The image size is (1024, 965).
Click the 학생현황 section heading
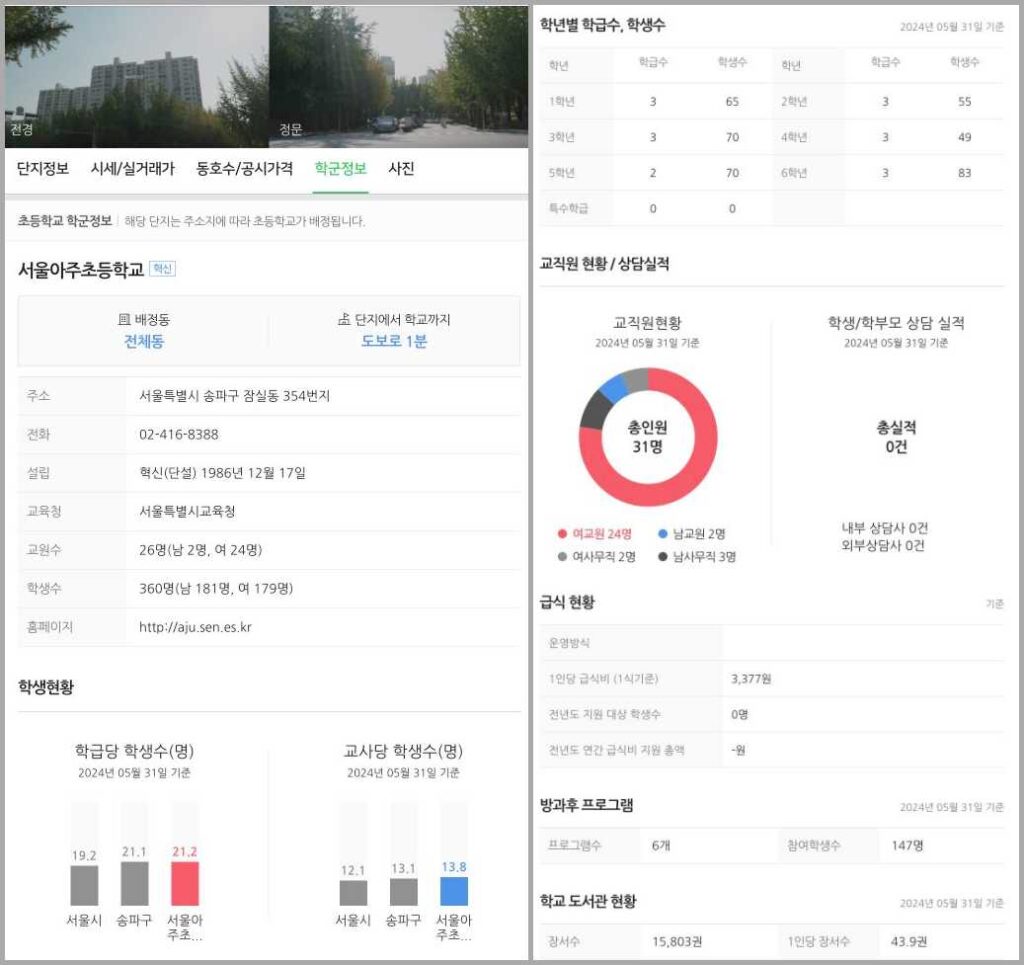46,687
